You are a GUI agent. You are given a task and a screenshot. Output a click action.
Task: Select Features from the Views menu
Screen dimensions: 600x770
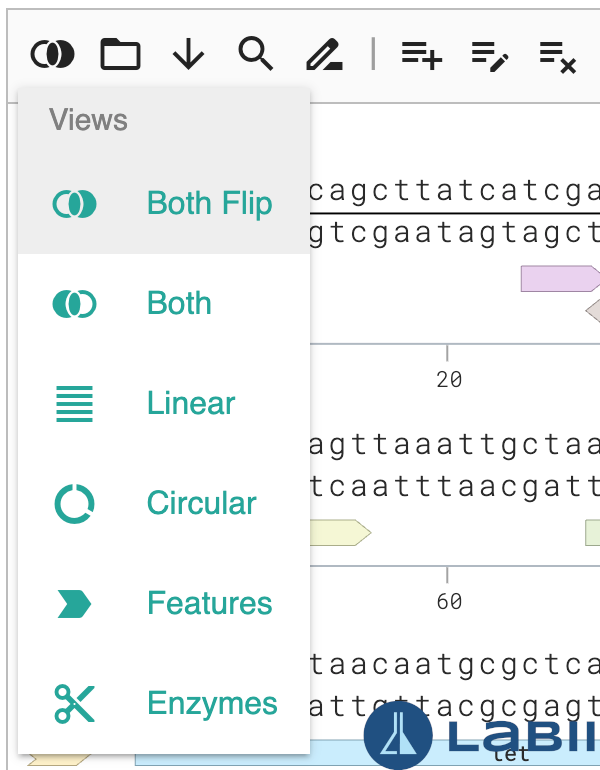point(209,604)
